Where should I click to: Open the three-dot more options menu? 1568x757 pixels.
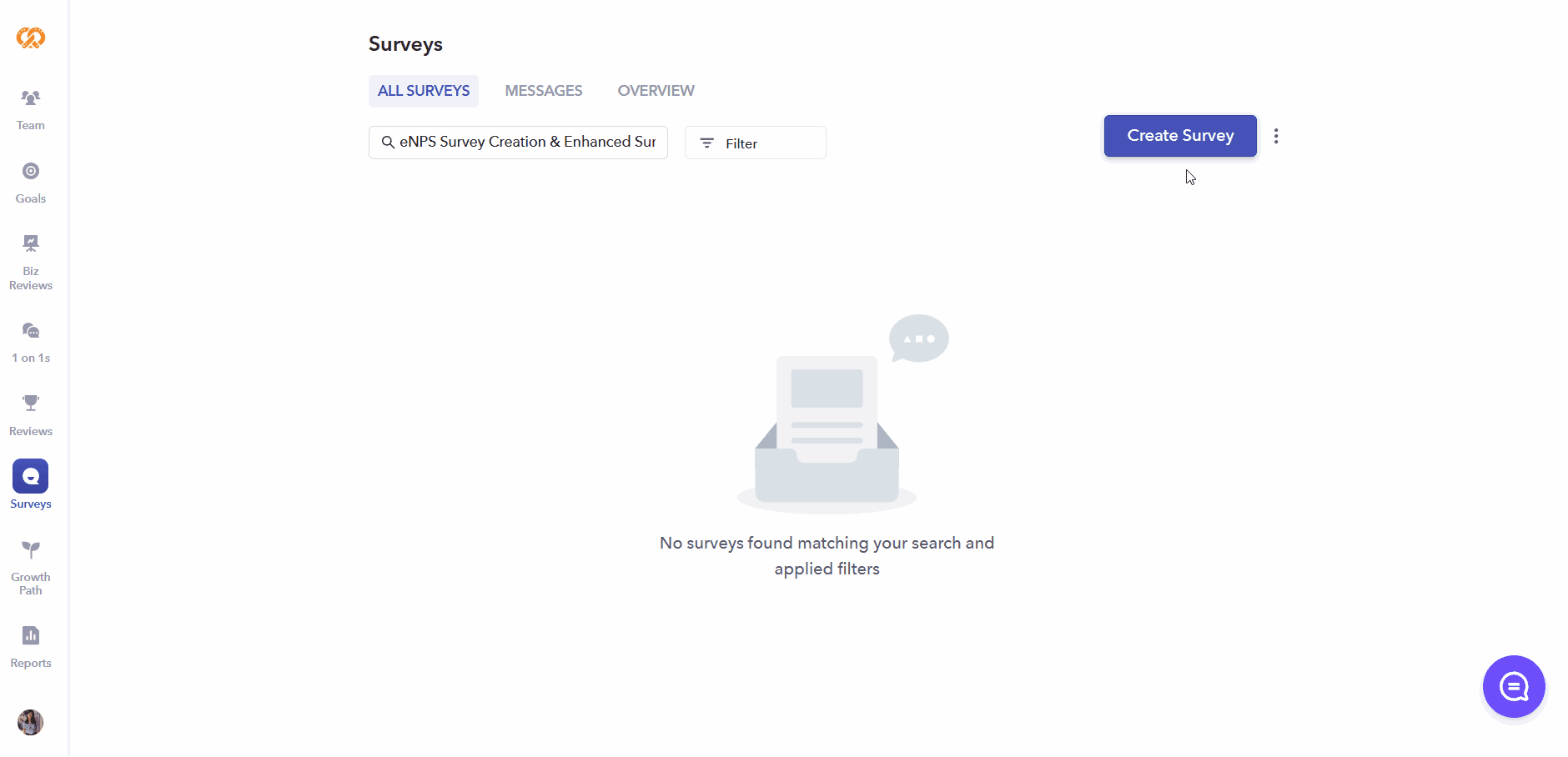point(1276,136)
